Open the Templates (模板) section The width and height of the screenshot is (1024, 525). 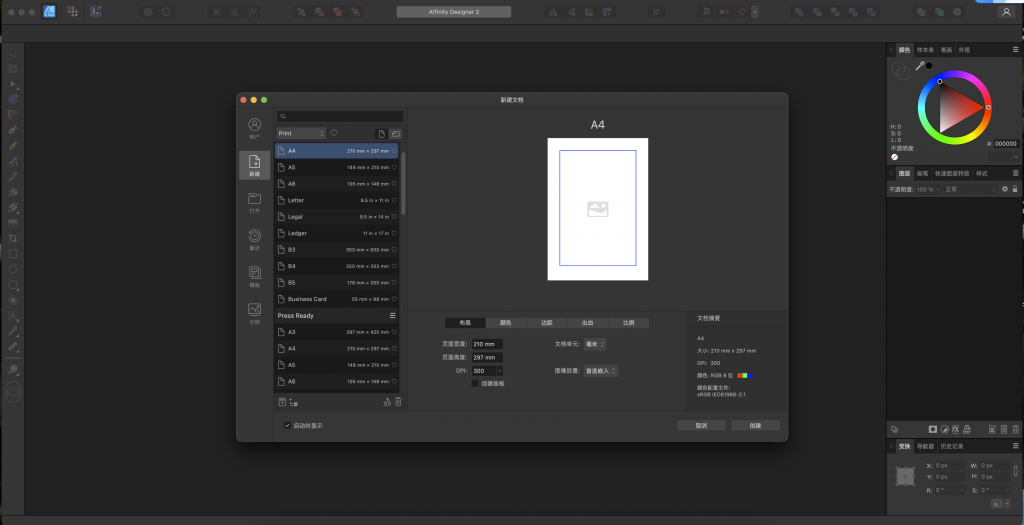pos(254,276)
